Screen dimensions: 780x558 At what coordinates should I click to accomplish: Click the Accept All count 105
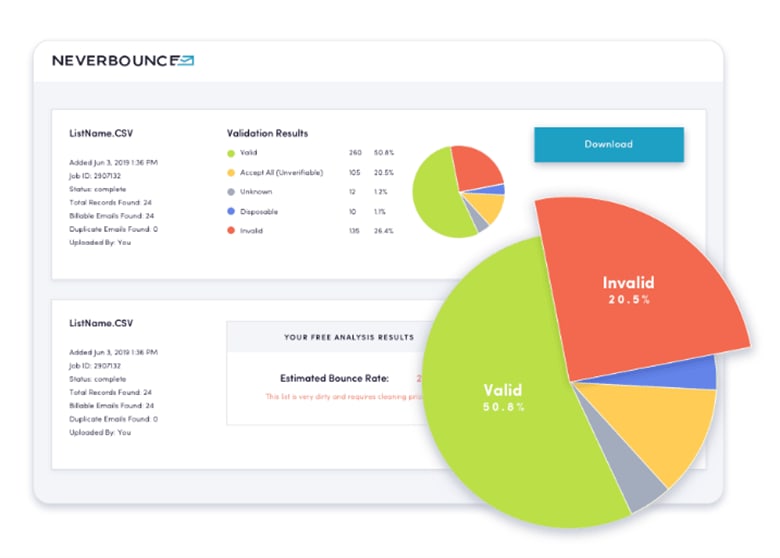coord(354,173)
